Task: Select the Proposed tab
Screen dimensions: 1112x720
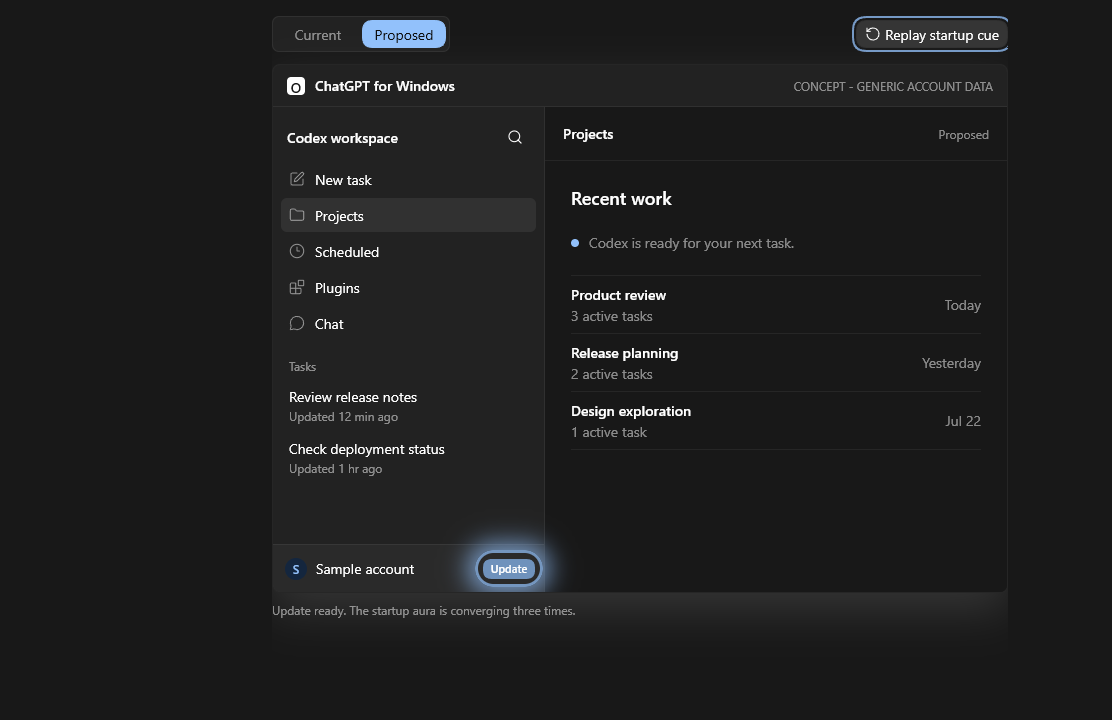Action: pos(404,35)
